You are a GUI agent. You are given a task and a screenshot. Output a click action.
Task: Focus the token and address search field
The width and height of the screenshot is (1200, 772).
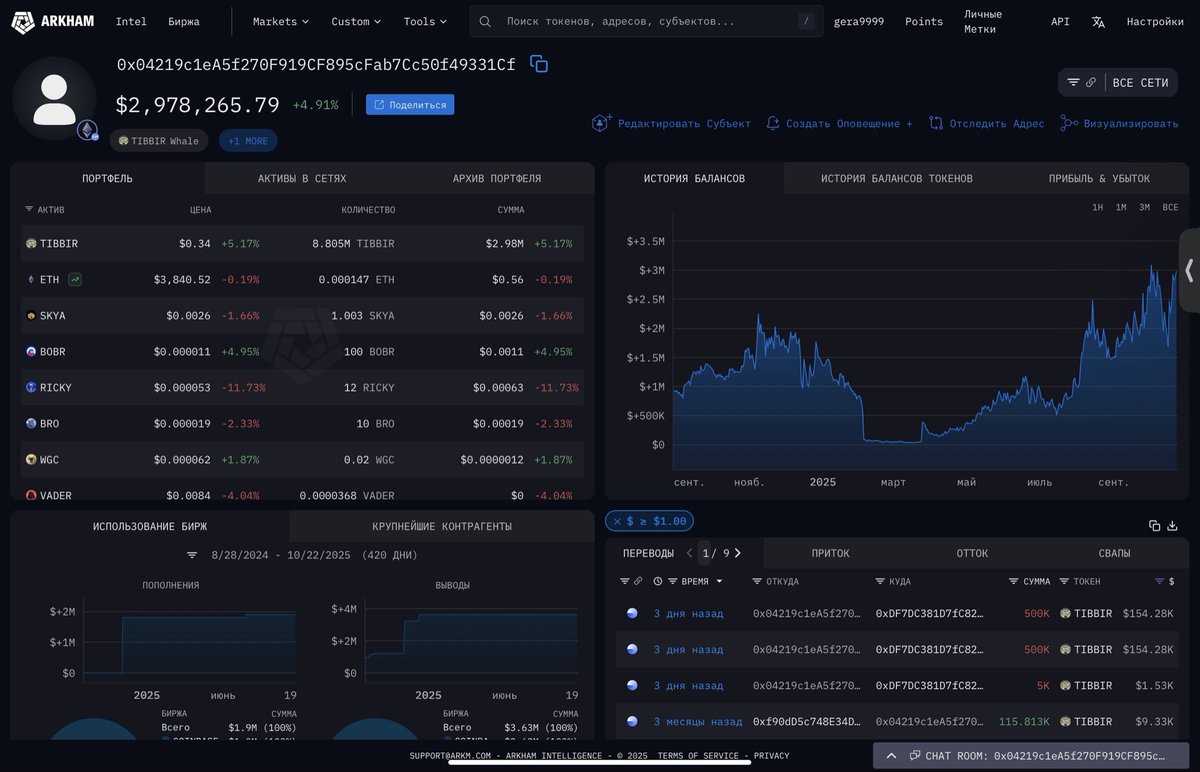click(x=647, y=21)
